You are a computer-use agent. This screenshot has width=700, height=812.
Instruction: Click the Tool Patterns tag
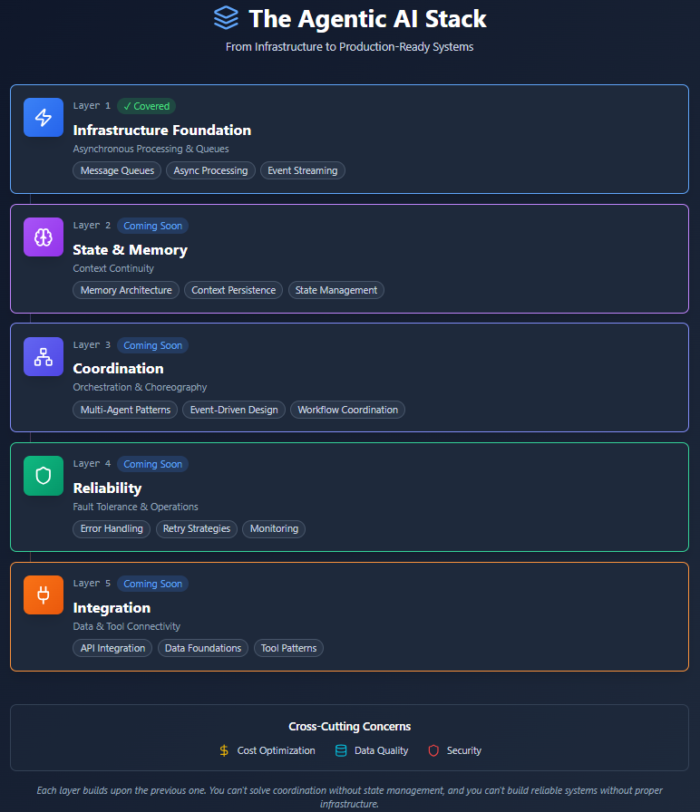[288, 648]
